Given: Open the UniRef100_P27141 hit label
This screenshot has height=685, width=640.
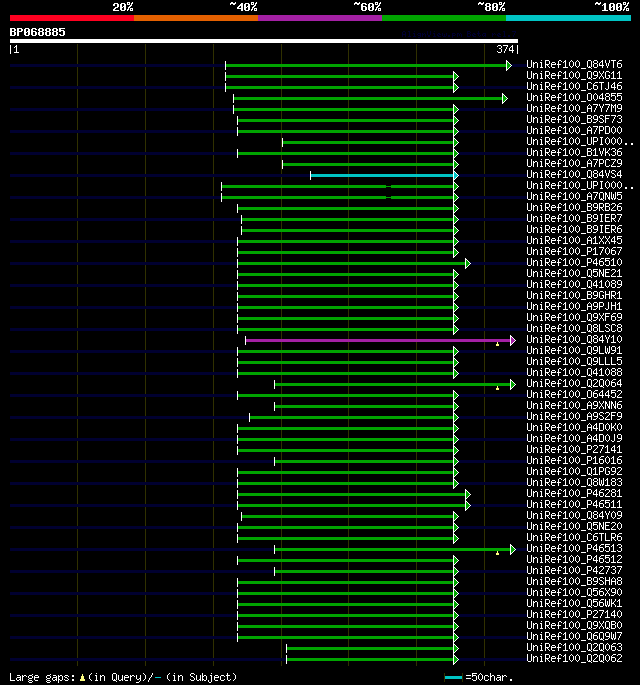Looking at the screenshot, I should pyautogui.click(x=574, y=450).
